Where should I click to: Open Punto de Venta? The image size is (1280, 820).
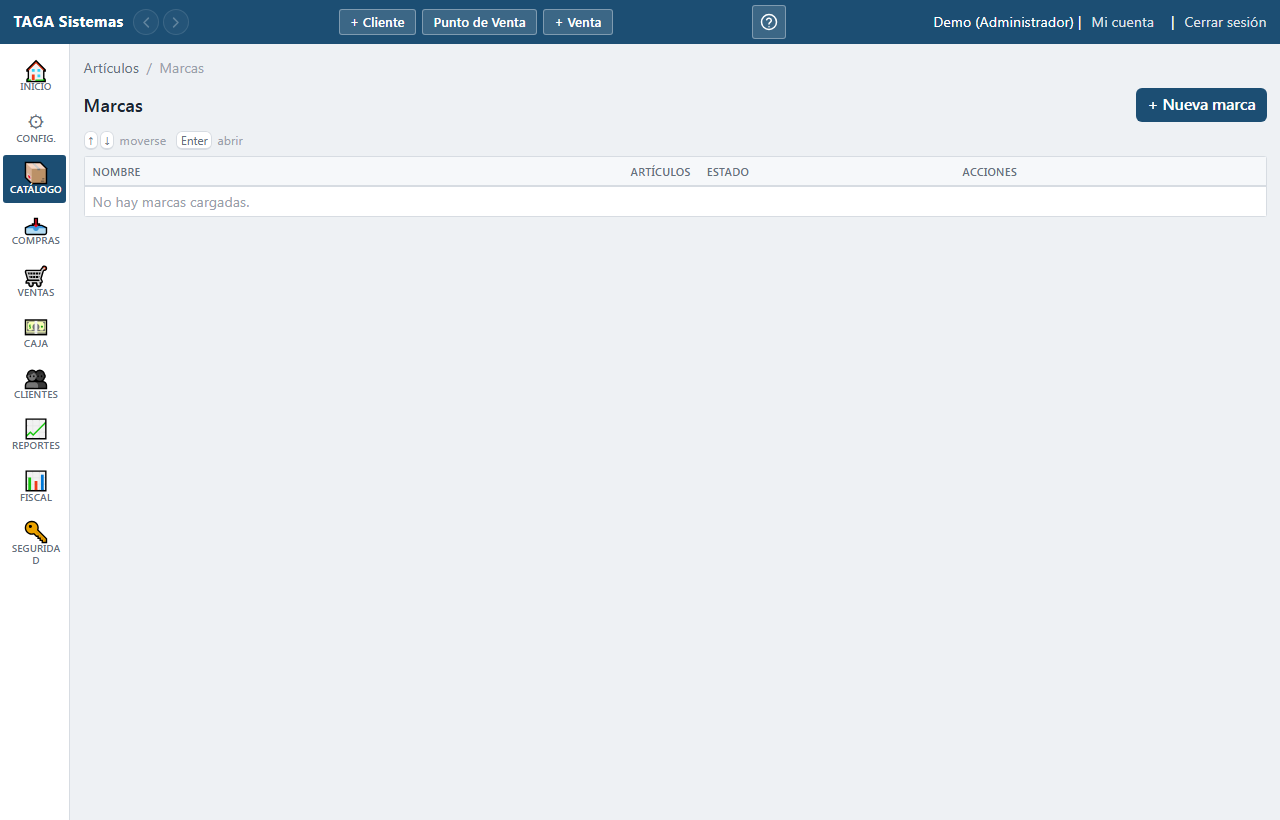[479, 22]
